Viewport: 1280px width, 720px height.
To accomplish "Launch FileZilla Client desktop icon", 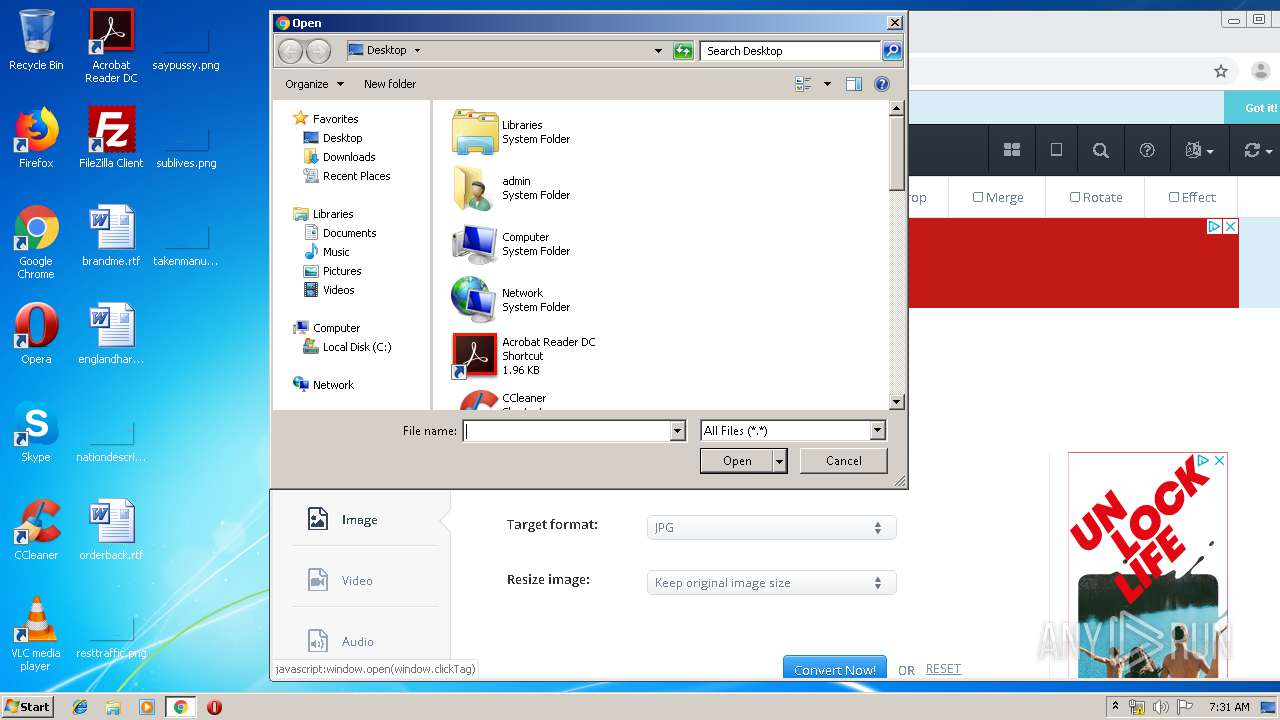I will pyautogui.click(x=111, y=138).
